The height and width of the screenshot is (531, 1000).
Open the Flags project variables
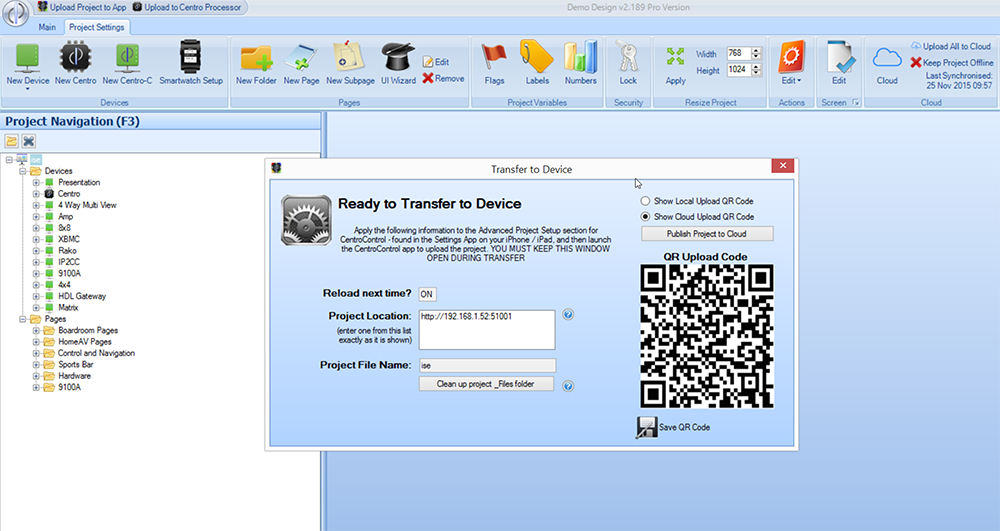tap(494, 62)
